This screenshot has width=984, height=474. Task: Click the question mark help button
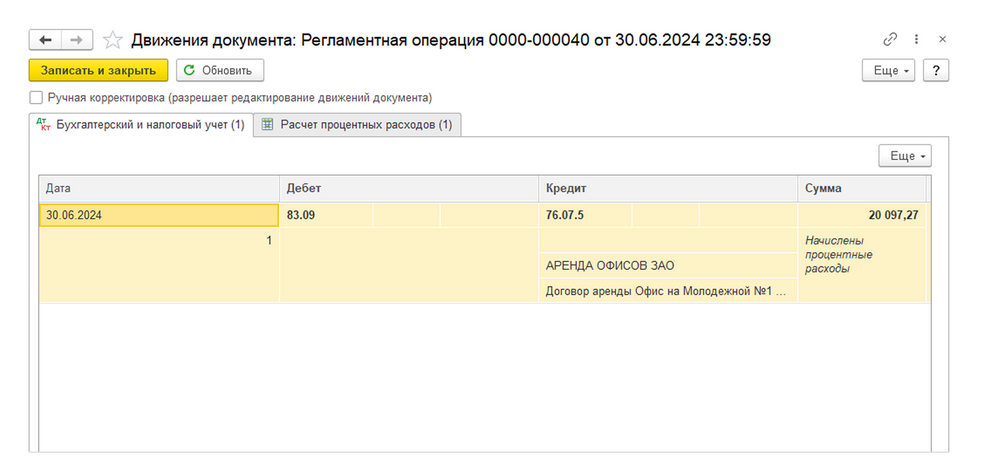pos(935,71)
